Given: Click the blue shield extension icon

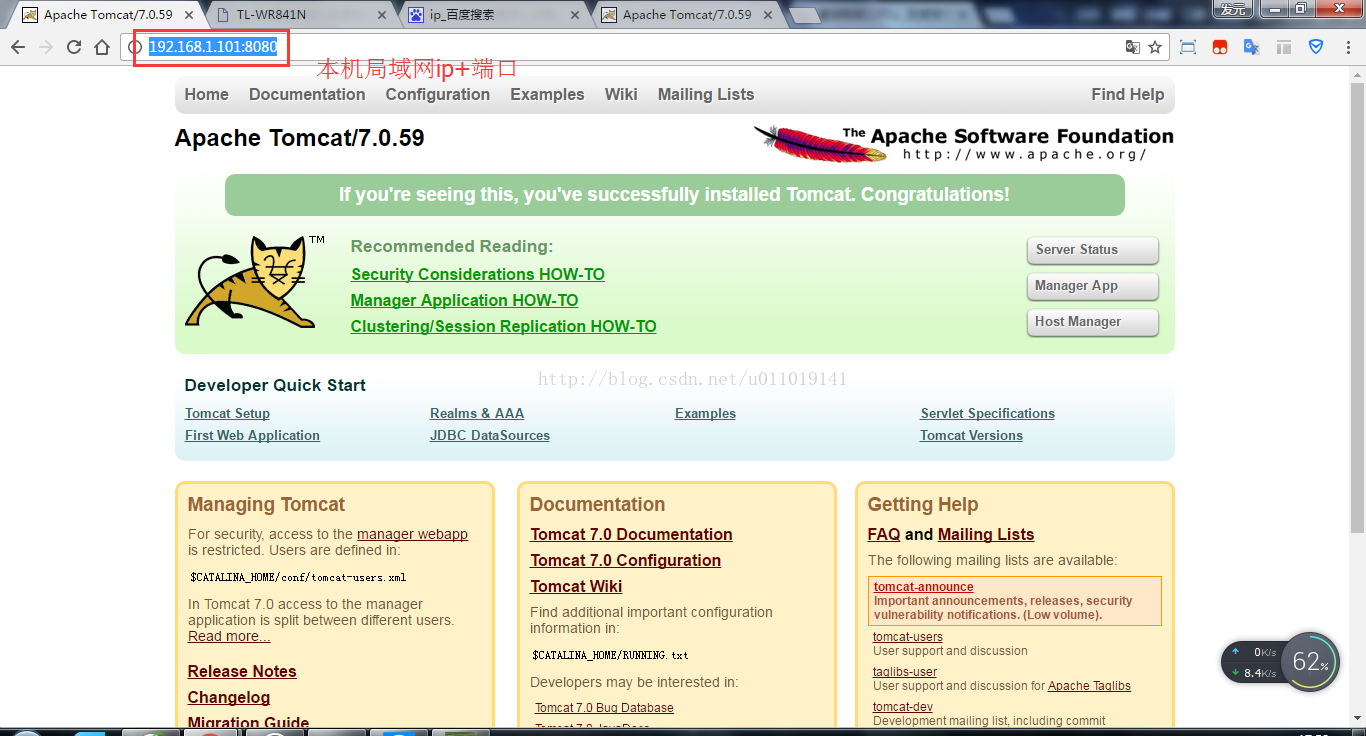Looking at the screenshot, I should [1316, 47].
